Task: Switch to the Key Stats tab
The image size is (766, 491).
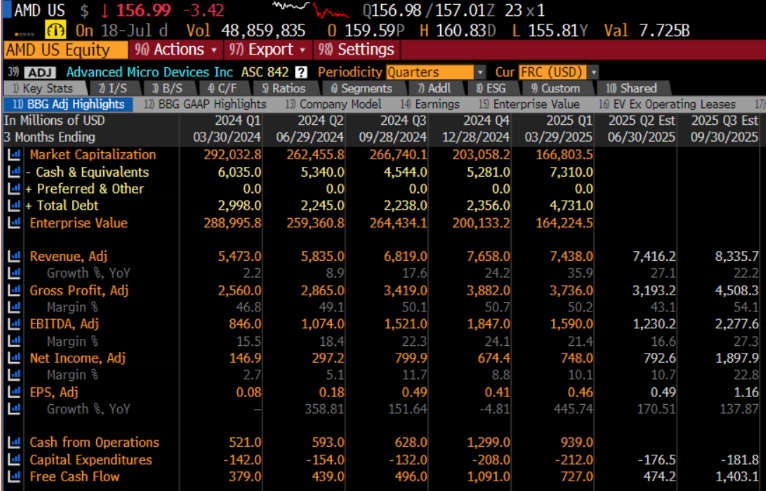Action: (x=44, y=88)
